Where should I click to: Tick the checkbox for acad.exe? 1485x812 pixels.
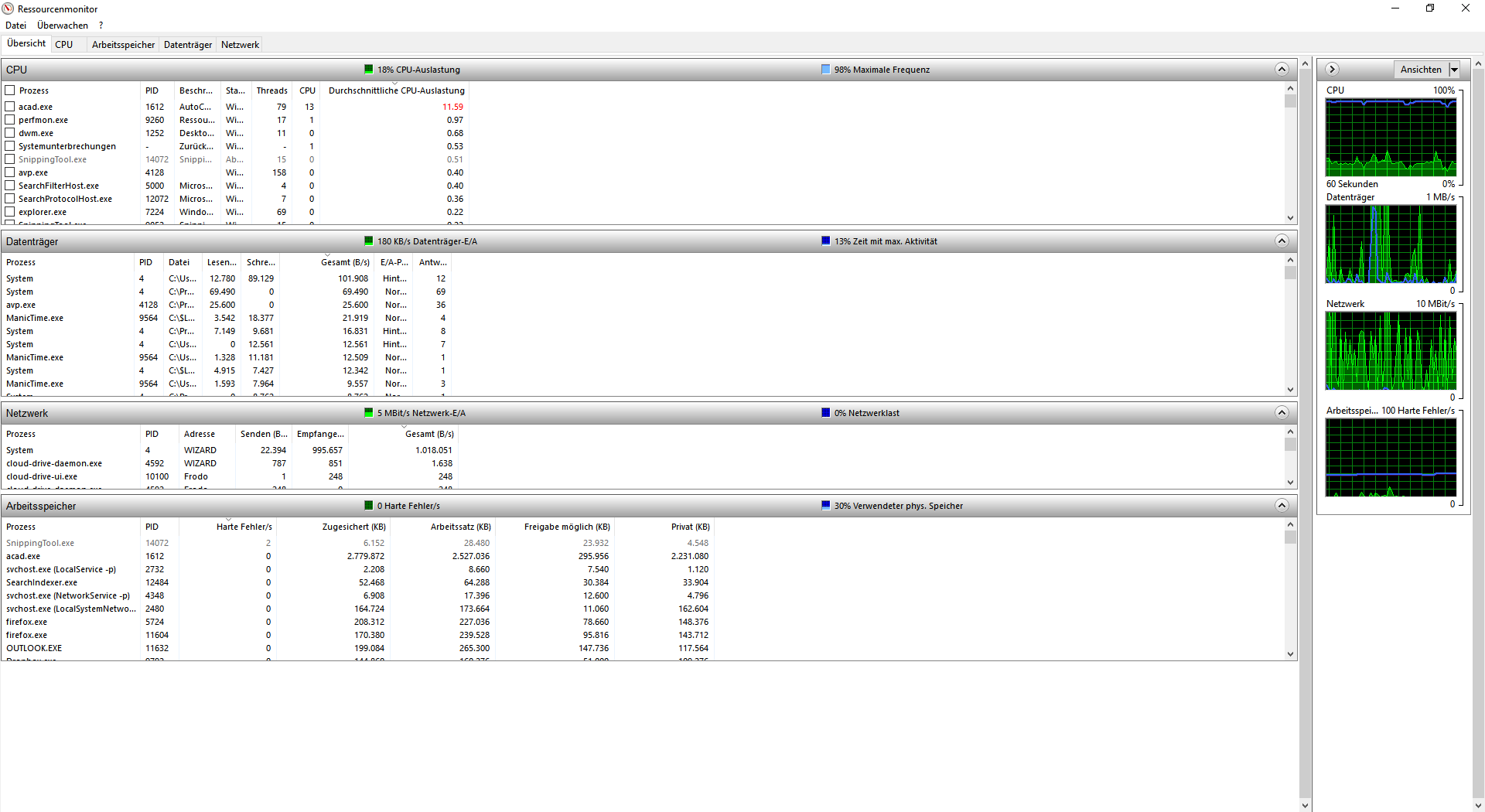10,107
